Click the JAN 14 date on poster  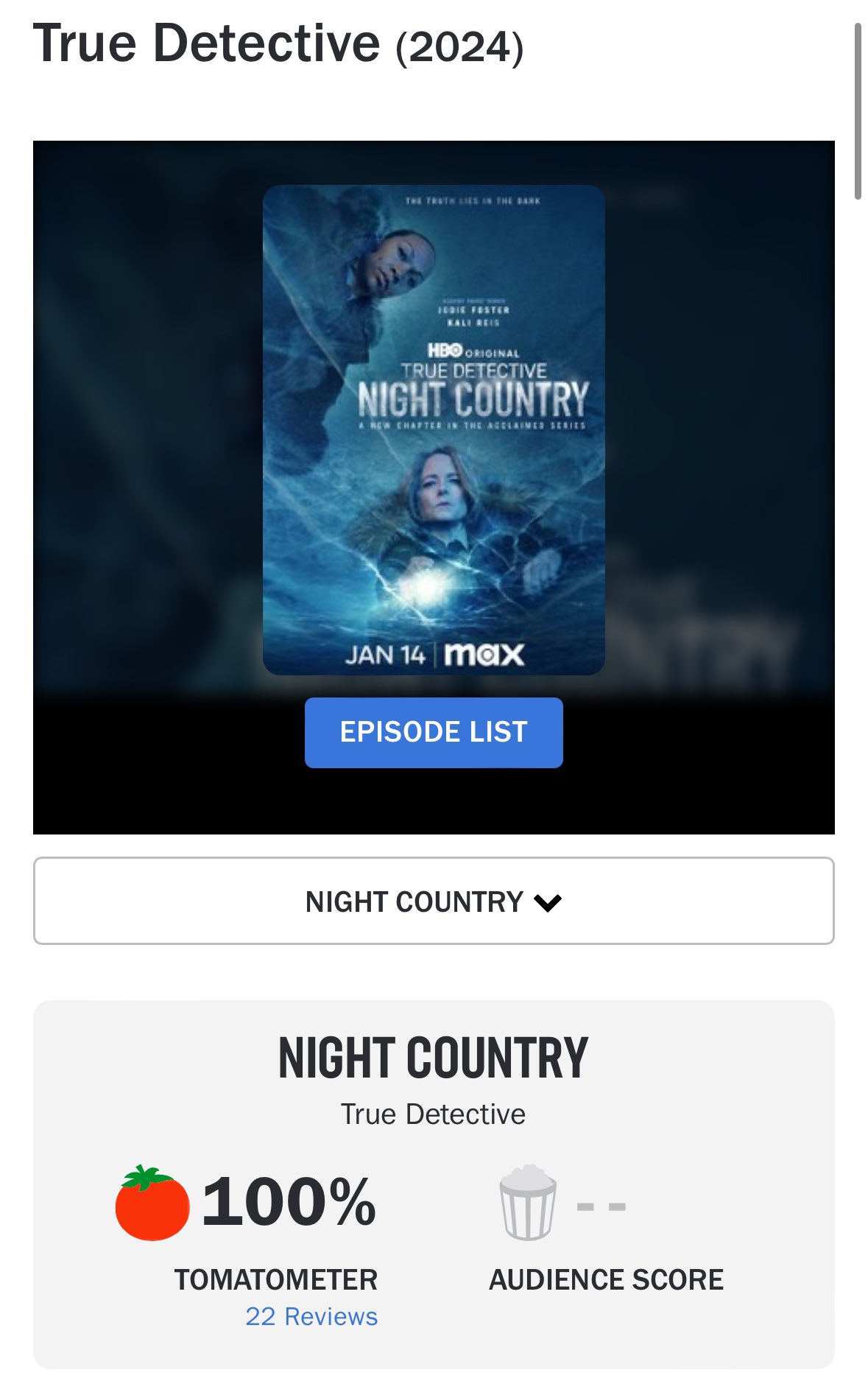385,655
